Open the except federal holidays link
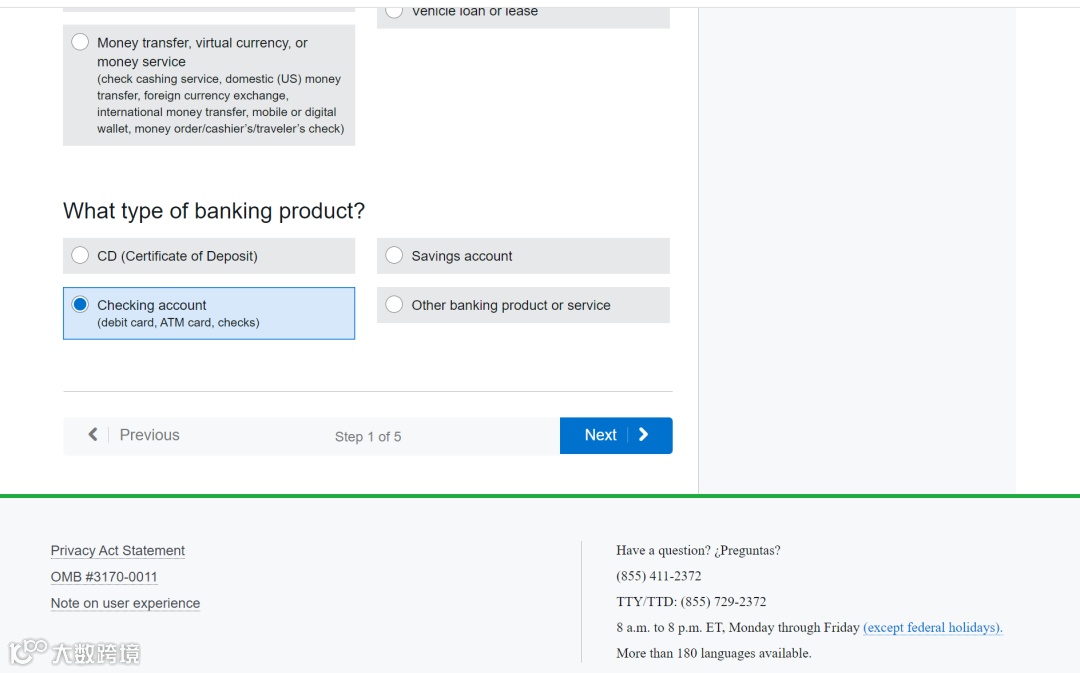The height and width of the screenshot is (673, 1080). pyautogui.click(x=932, y=628)
